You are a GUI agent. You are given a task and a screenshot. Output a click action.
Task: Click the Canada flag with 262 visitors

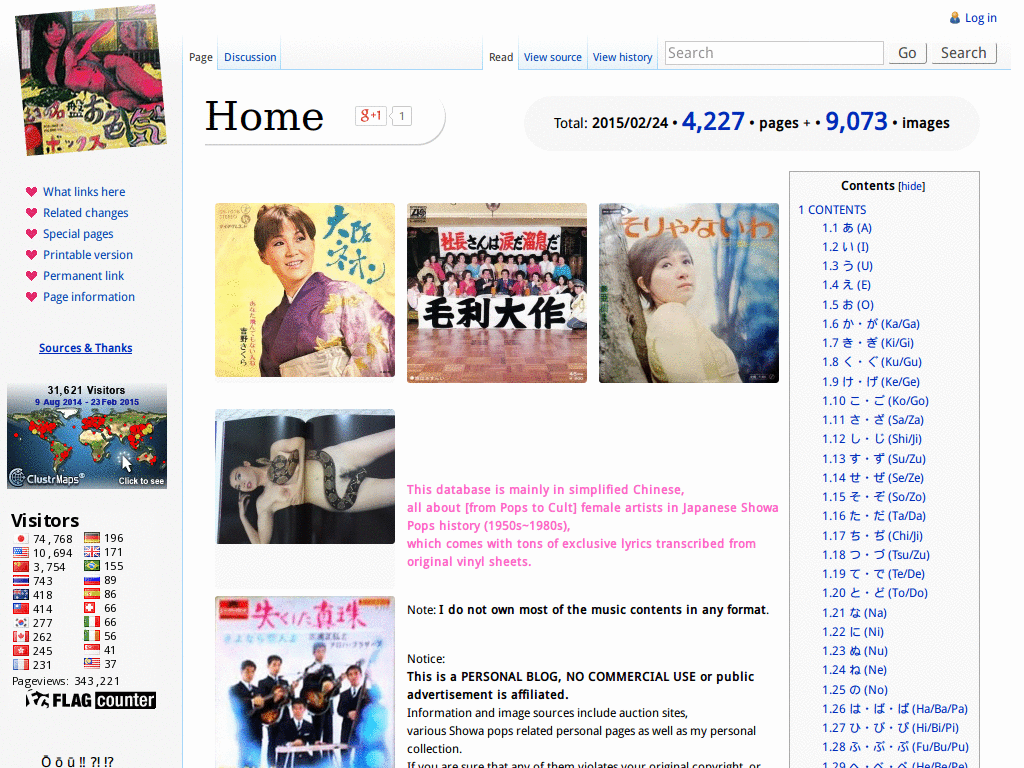point(21,637)
